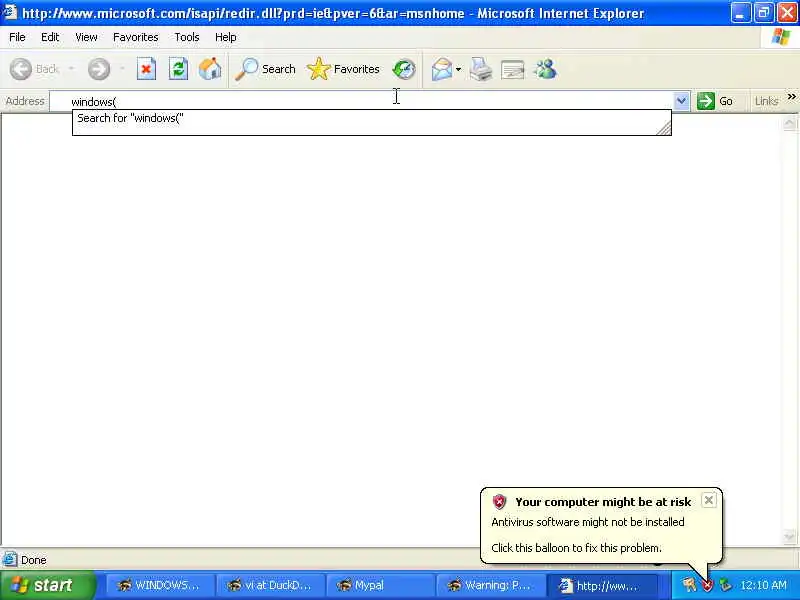Click the IE icon in the title bar
This screenshot has width=800, height=600.
click(x=10, y=12)
